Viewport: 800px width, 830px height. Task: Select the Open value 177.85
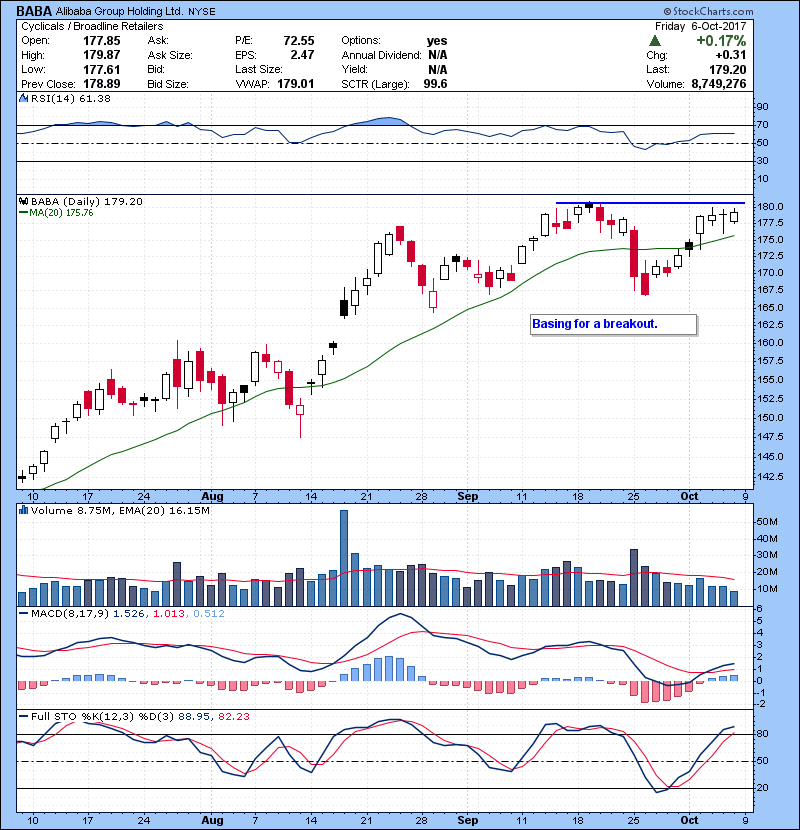click(x=102, y=41)
